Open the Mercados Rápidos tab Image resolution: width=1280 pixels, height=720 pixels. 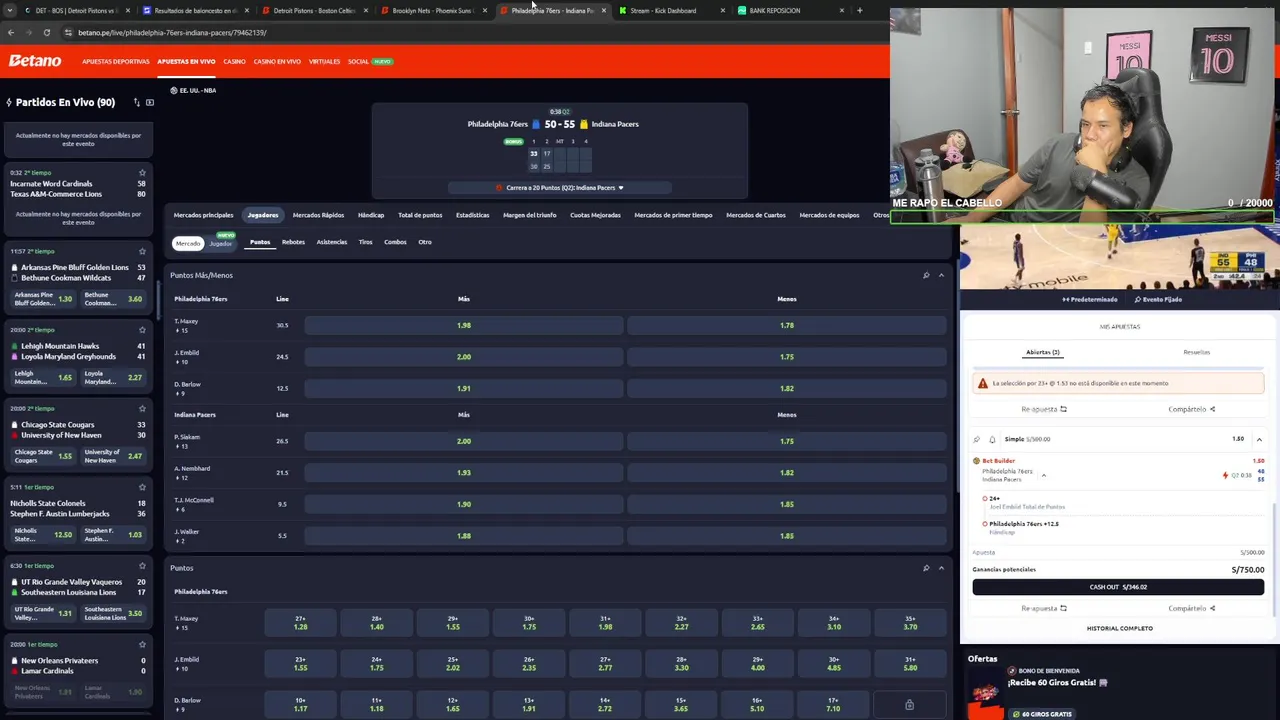[318, 215]
